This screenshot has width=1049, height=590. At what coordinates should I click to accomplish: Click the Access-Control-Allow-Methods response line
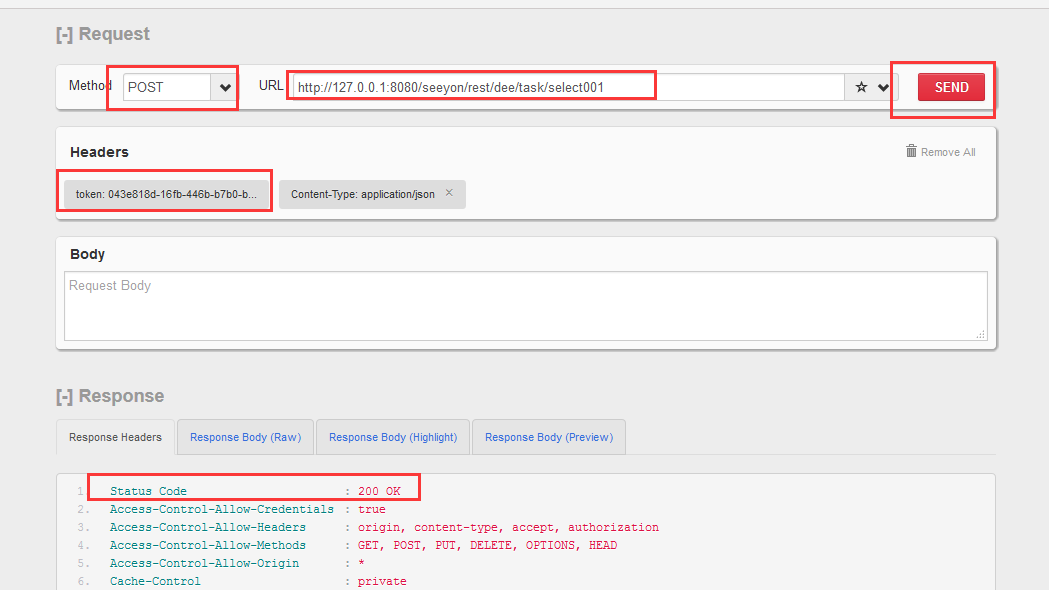363,545
